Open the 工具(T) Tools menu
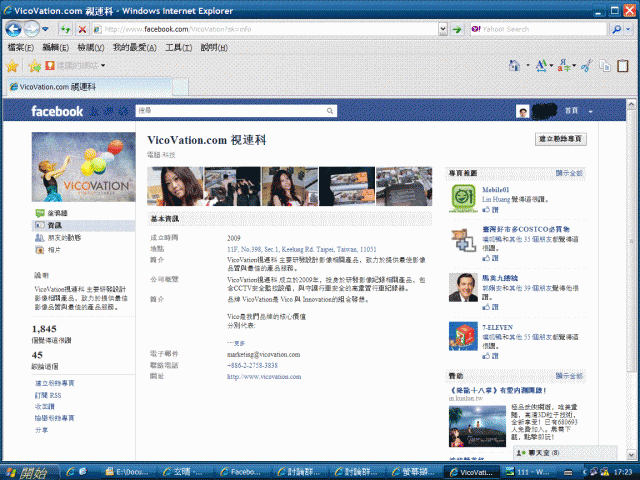The image size is (640, 480). [x=178, y=47]
